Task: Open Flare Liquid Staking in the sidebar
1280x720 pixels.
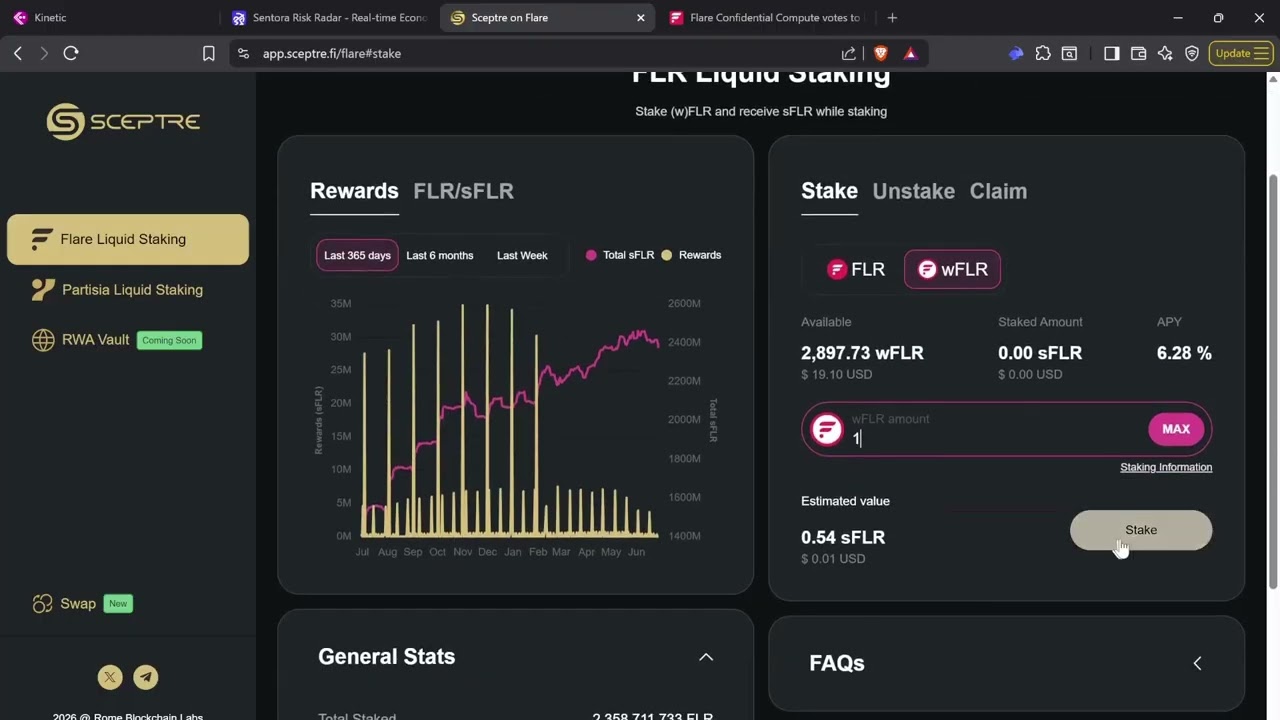Action: (128, 239)
